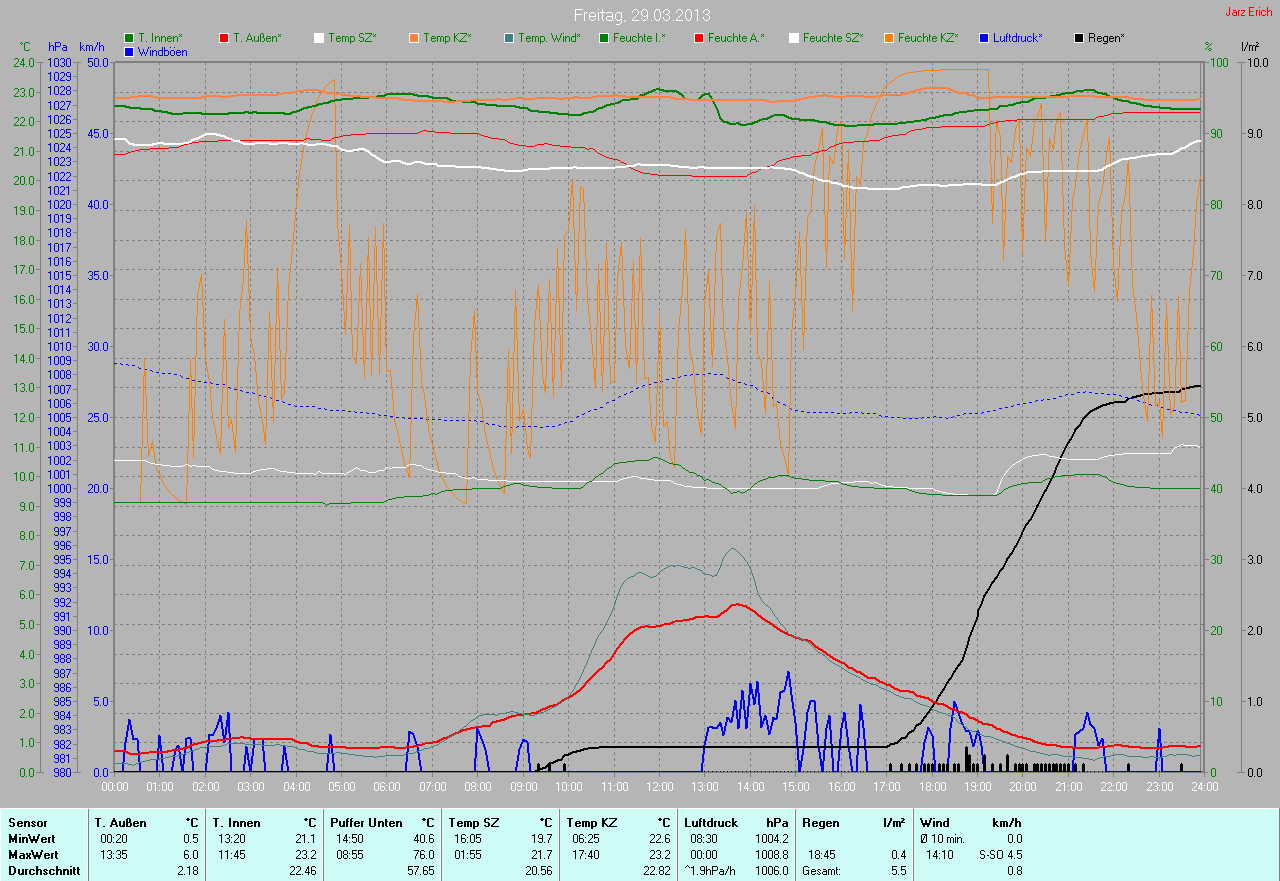Click the blue Windböen legend square
The height and width of the screenshot is (881, 1280).
[129, 51]
